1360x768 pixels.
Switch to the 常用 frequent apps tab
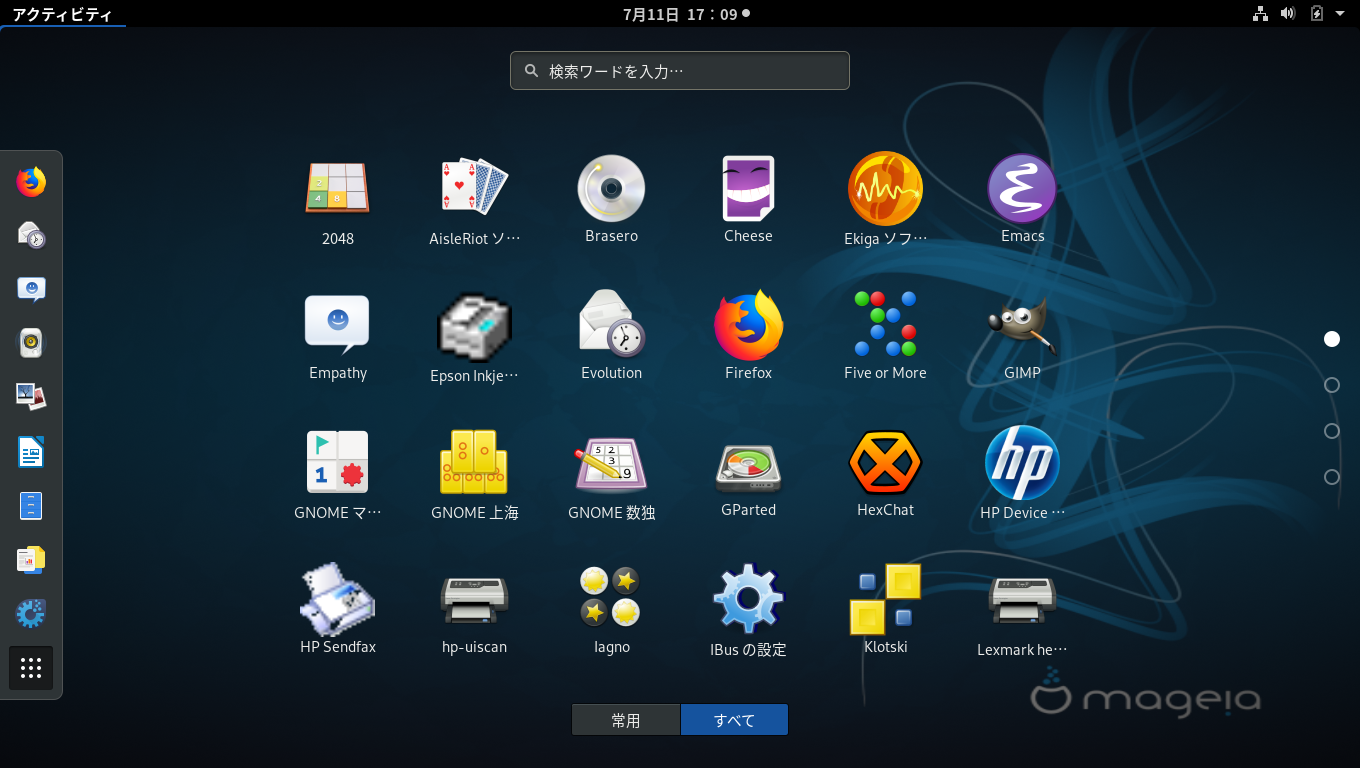click(626, 720)
